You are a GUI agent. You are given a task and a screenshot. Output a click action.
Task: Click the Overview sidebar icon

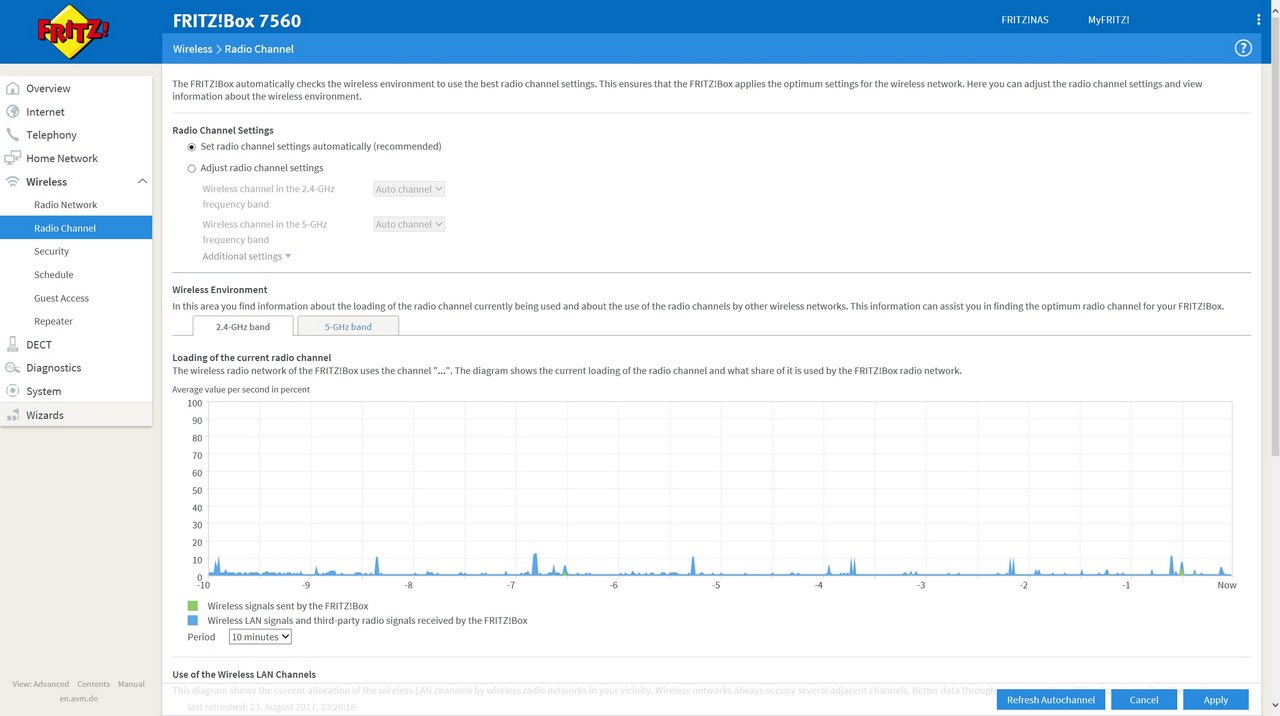coord(13,88)
